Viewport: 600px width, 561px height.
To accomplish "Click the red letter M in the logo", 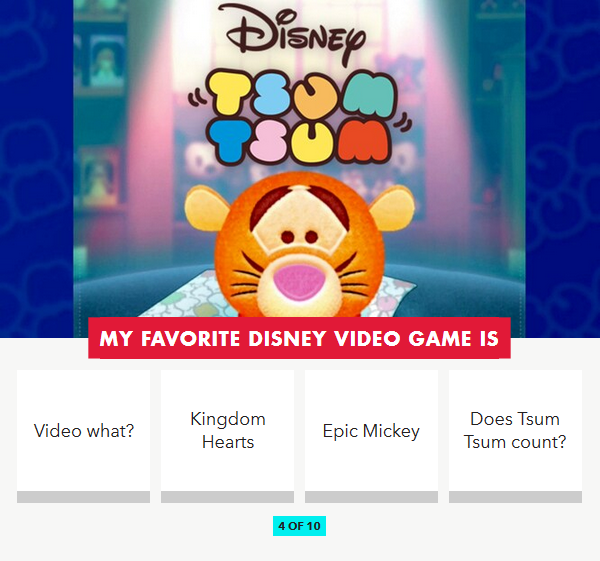I will coord(366,141).
